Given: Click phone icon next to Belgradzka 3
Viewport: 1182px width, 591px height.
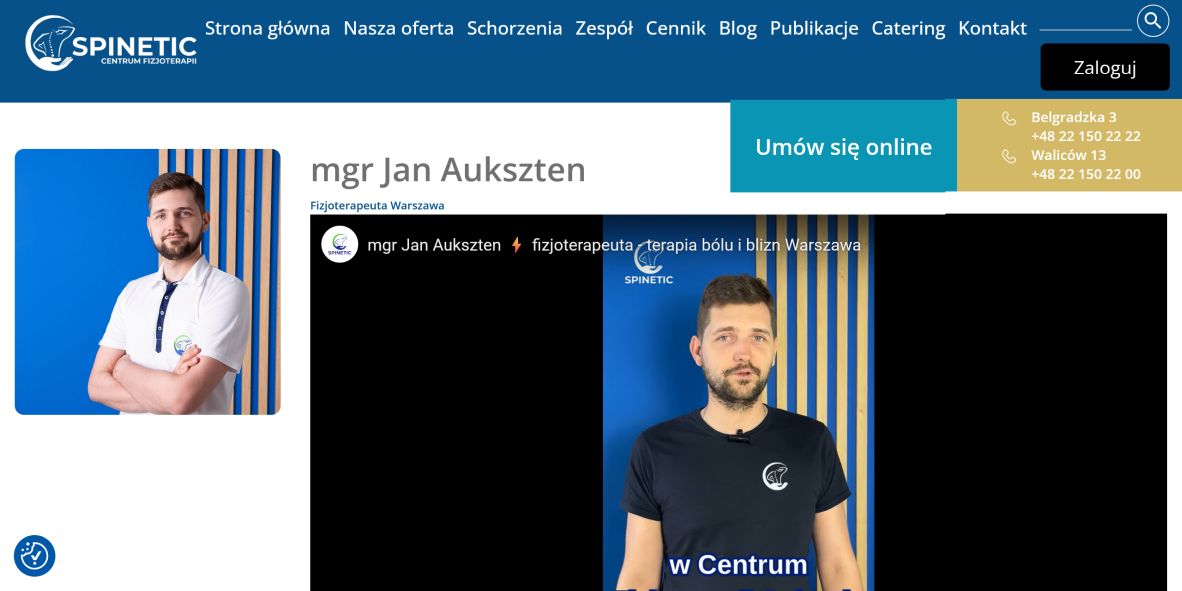Looking at the screenshot, I should 1009,118.
